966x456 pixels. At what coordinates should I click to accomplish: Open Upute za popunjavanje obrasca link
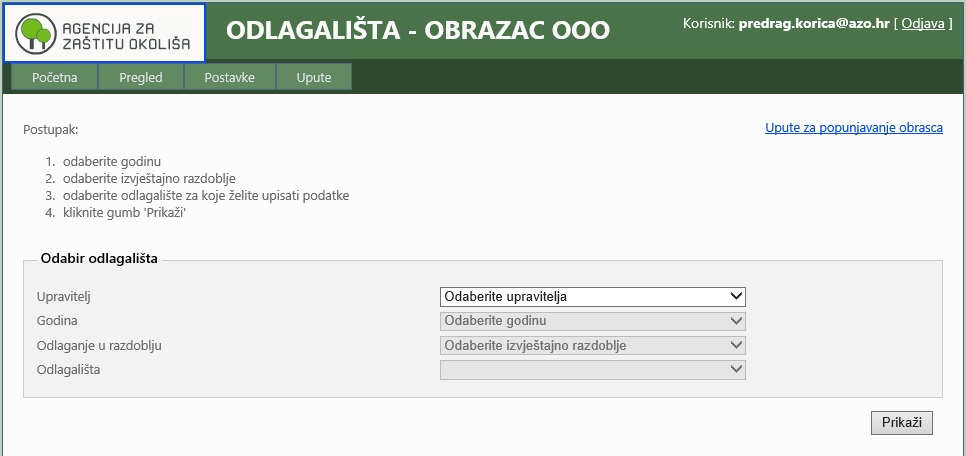coord(853,128)
